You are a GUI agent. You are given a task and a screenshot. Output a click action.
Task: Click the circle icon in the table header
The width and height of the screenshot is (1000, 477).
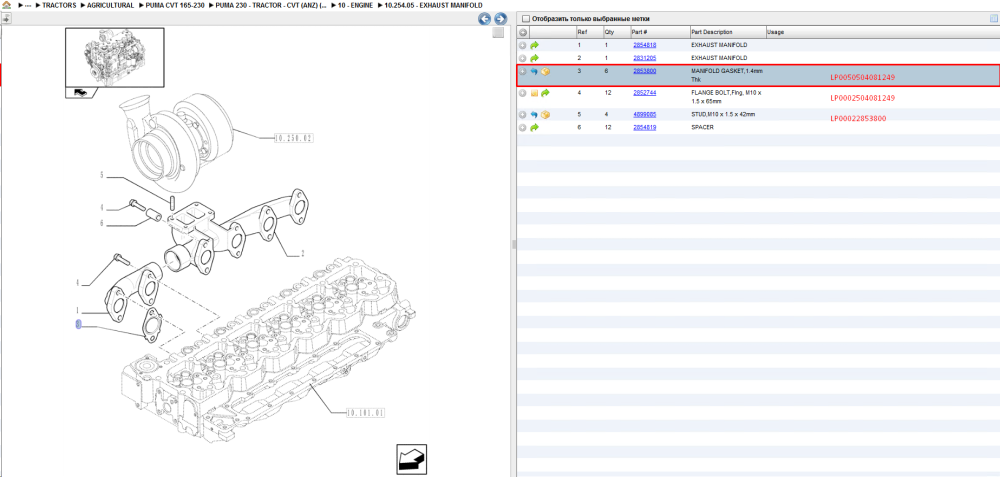523,33
